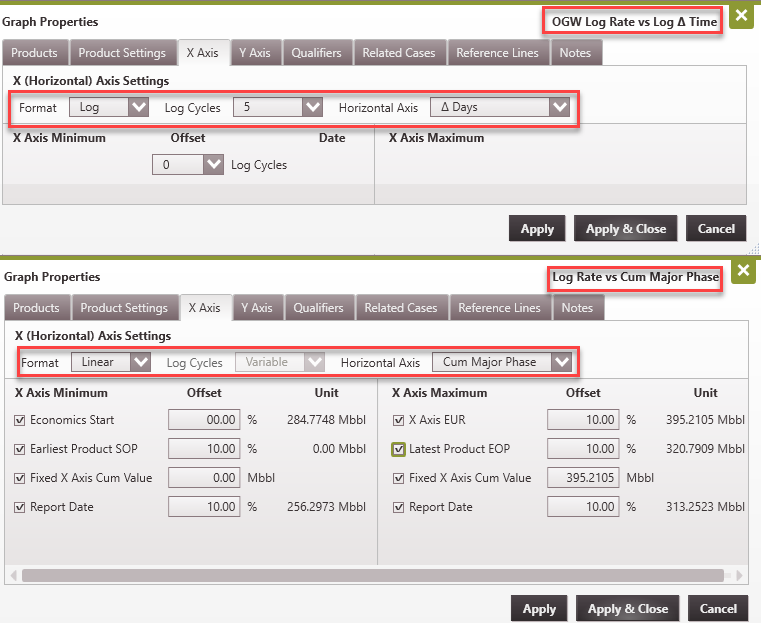Disable Earliest Product SOP checkbox
The height and width of the screenshot is (623, 761).
point(21,450)
